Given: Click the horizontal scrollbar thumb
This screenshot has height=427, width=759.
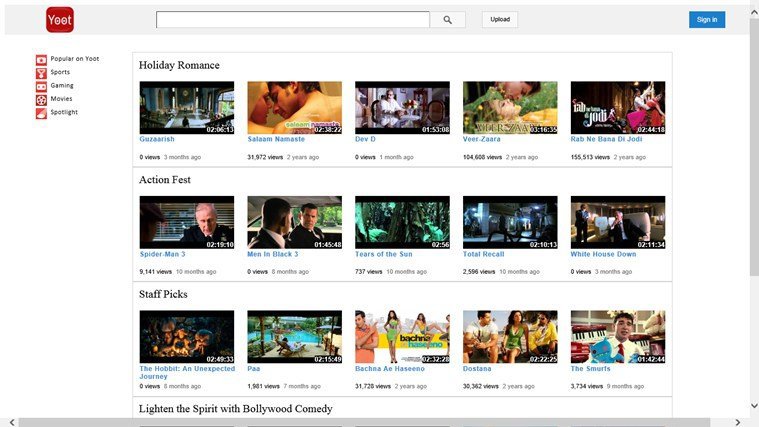Looking at the screenshot, I should tap(364, 423).
